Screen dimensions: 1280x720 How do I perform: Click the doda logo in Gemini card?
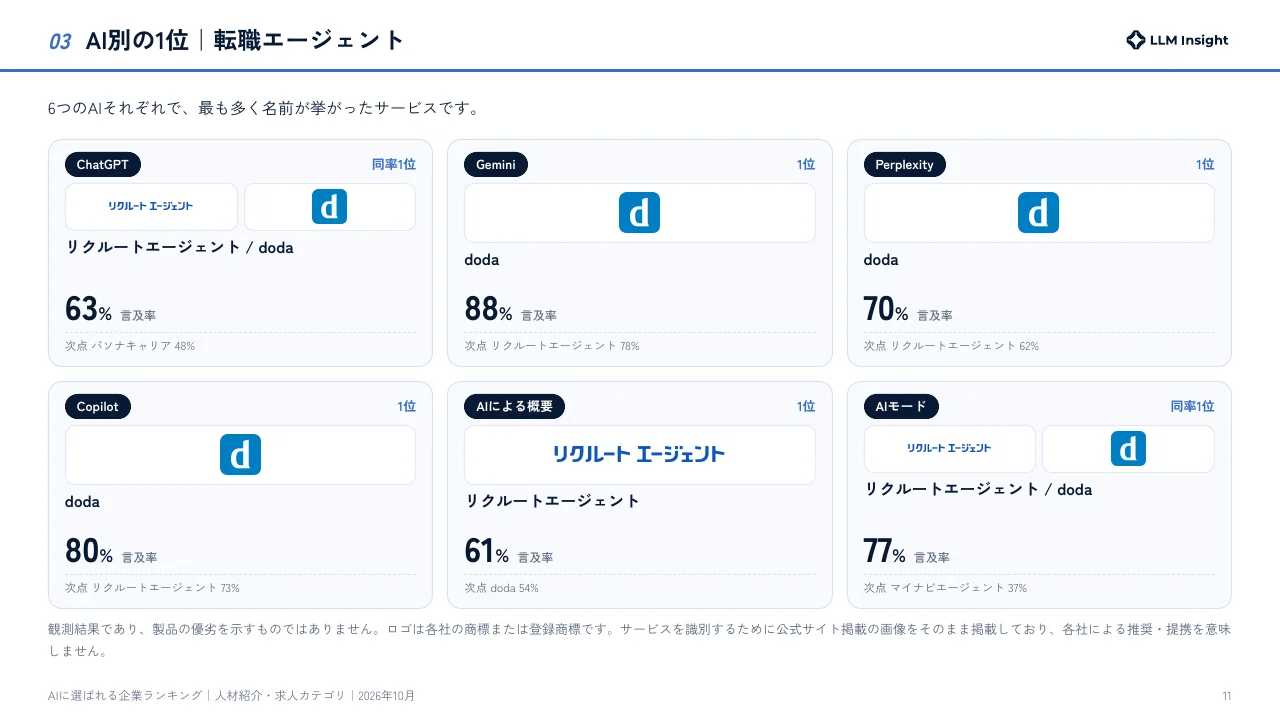pyautogui.click(x=639, y=212)
